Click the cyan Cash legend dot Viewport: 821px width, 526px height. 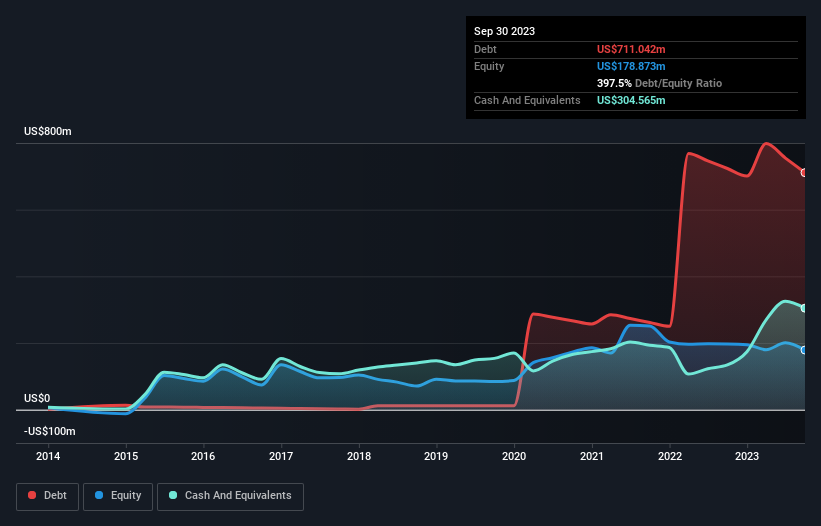pos(172,495)
